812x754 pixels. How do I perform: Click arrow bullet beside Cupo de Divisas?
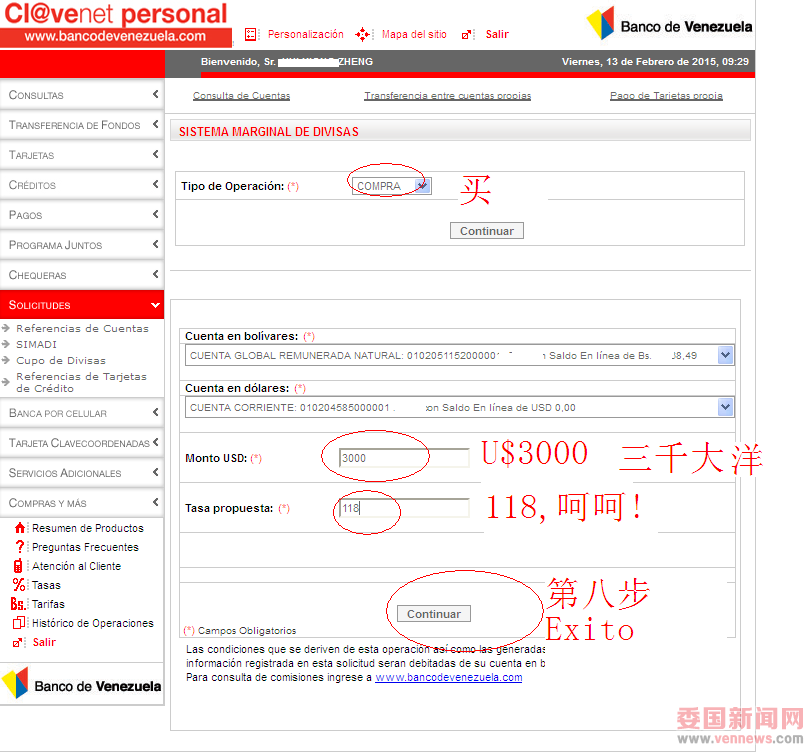pos(6,360)
